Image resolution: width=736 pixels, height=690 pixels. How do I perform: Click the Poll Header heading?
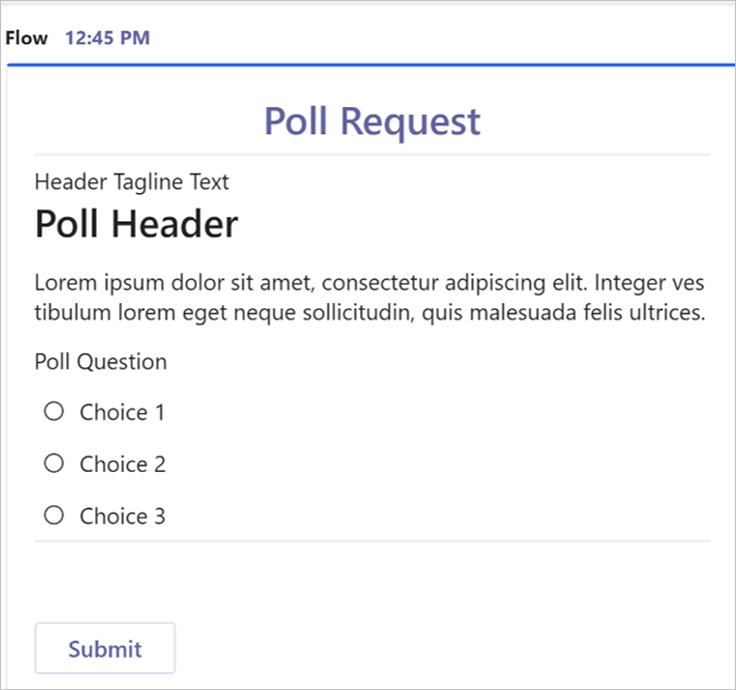[x=136, y=224]
